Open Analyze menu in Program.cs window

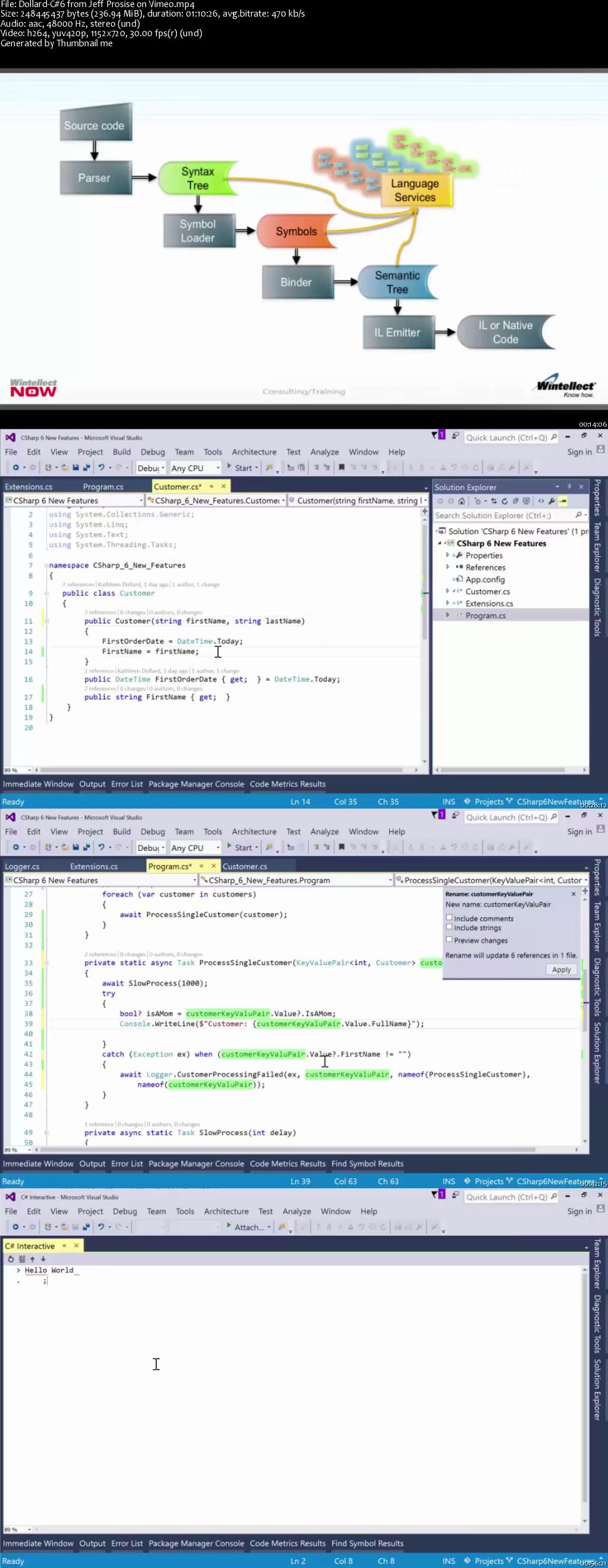point(325,832)
